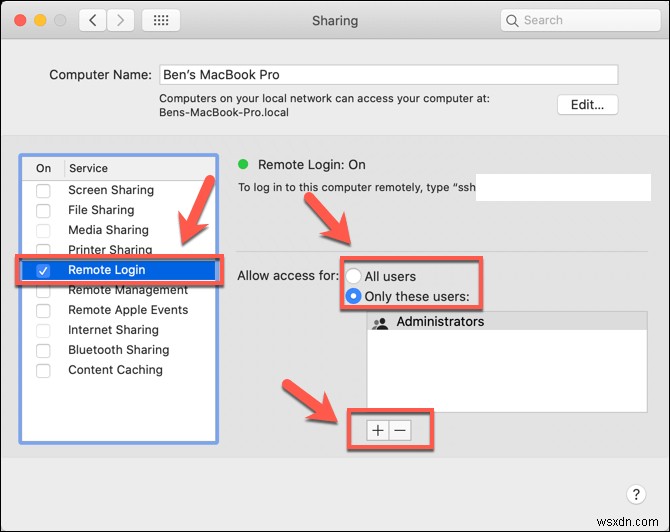Screen dimensions: 670x532
Task: Select the All users radio button
Action: pos(353,276)
